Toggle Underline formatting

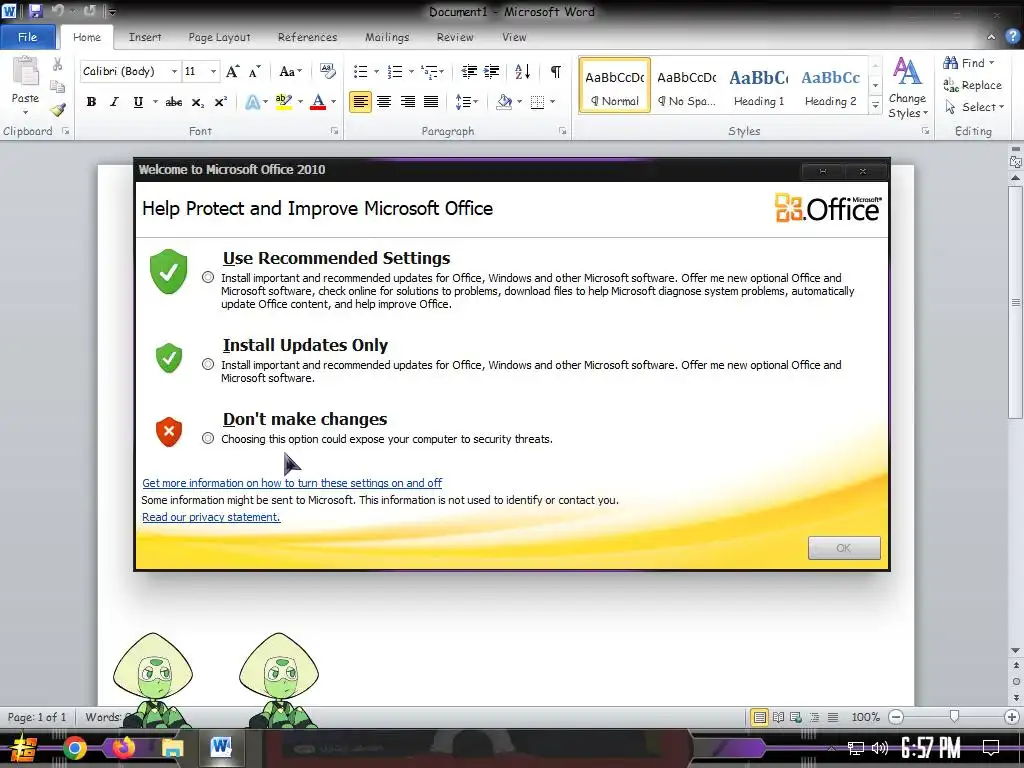click(x=138, y=102)
